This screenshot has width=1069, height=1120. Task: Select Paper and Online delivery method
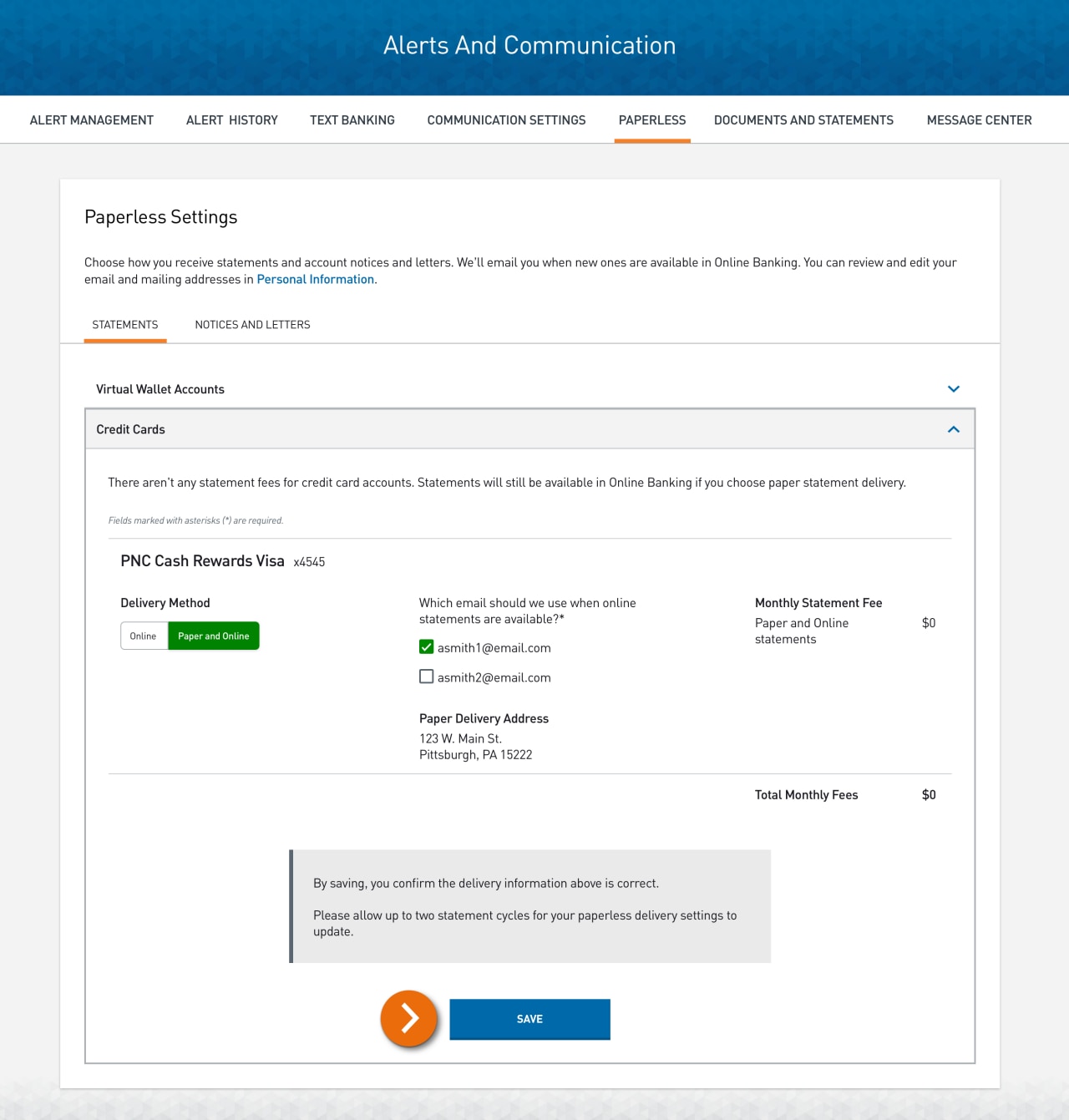(x=213, y=636)
